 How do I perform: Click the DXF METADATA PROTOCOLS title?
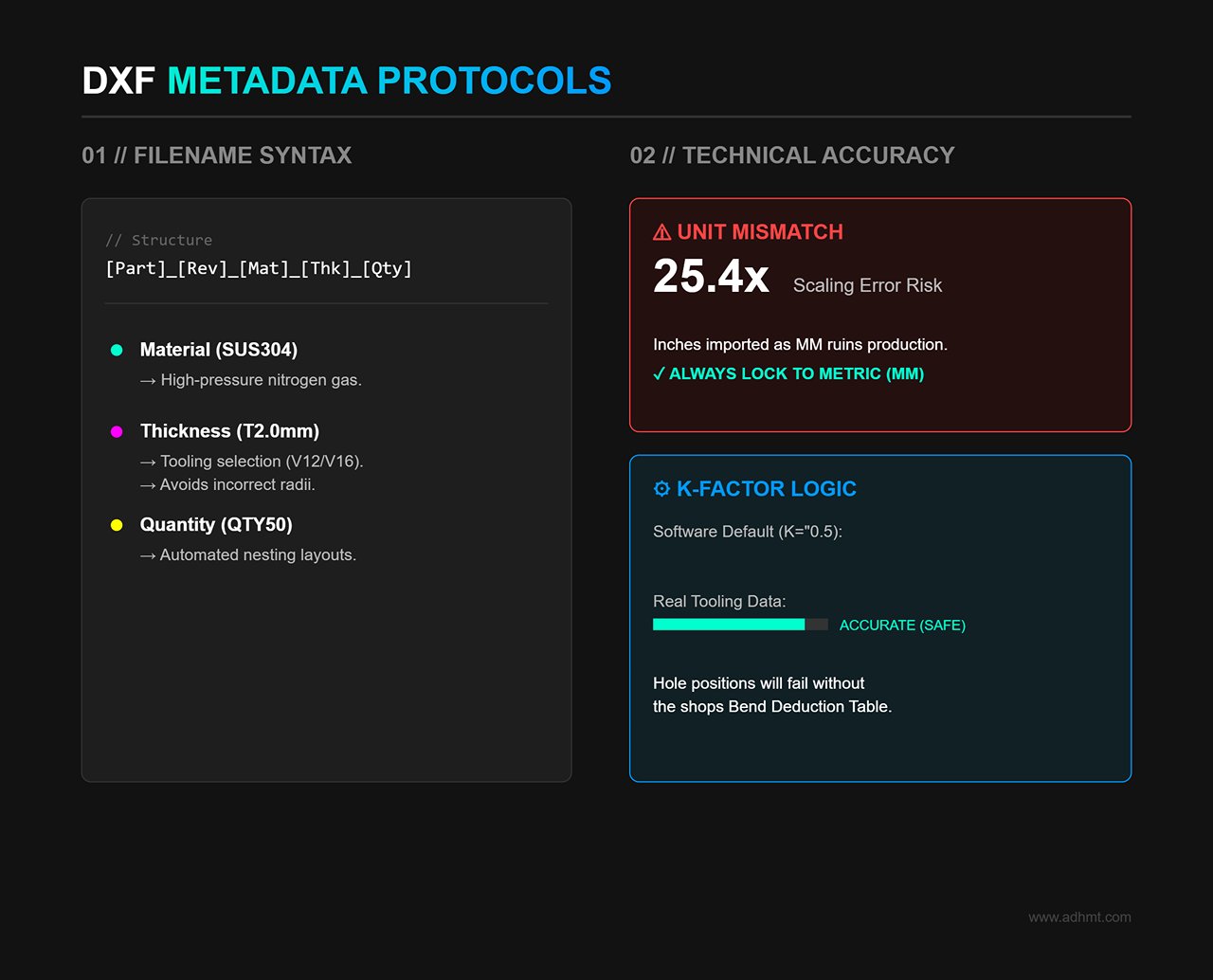point(347,81)
